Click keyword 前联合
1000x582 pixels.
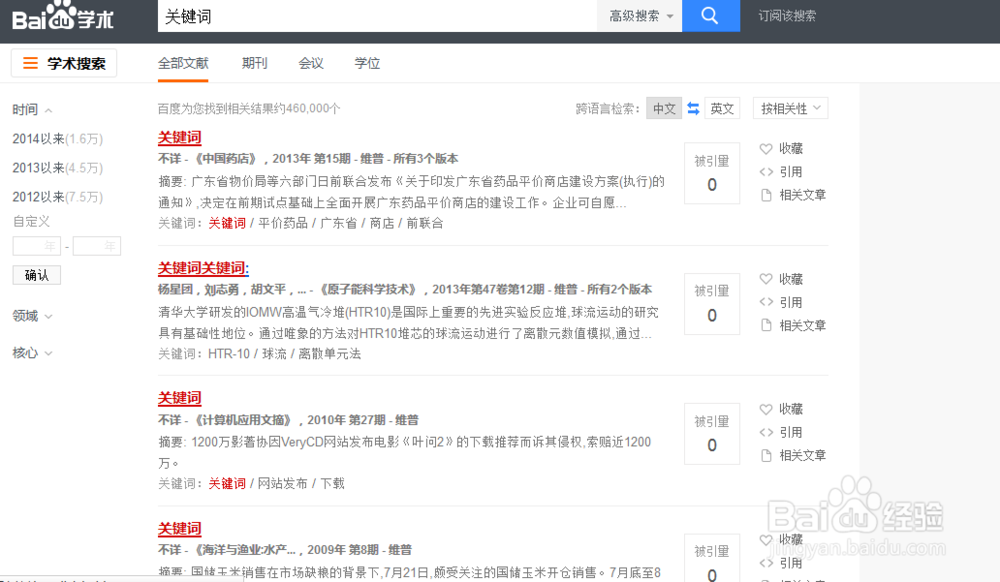[425, 223]
